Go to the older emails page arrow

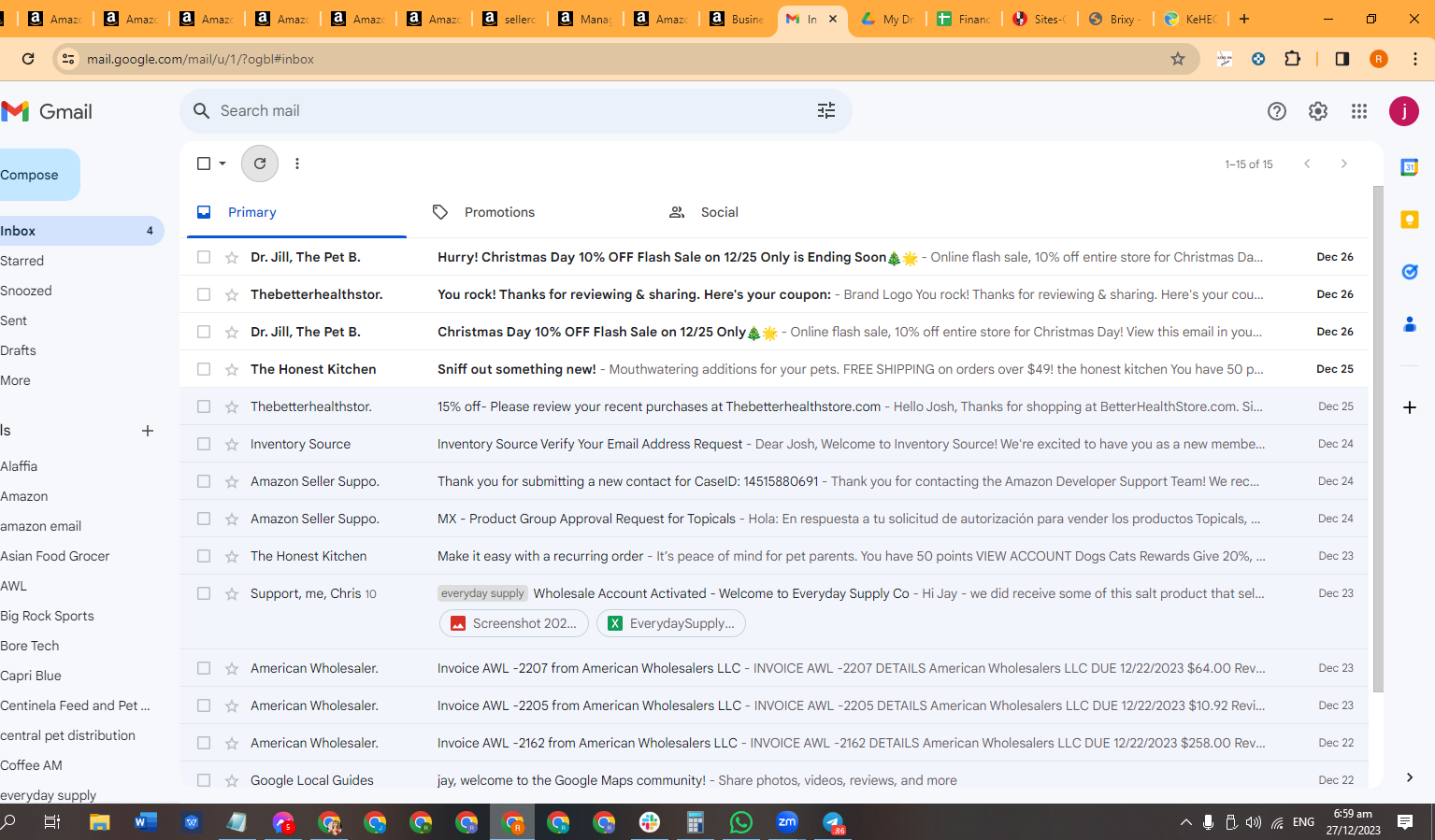pos(1344,164)
